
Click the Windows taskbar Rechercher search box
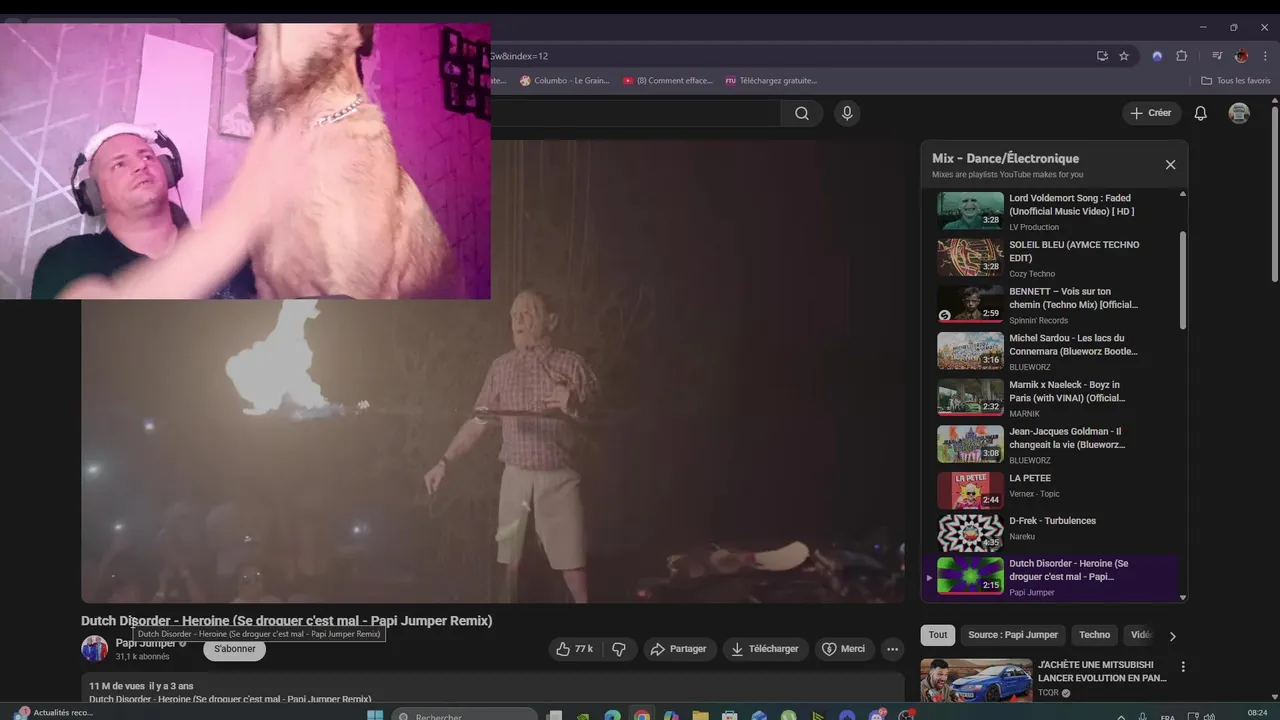[465, 716]
